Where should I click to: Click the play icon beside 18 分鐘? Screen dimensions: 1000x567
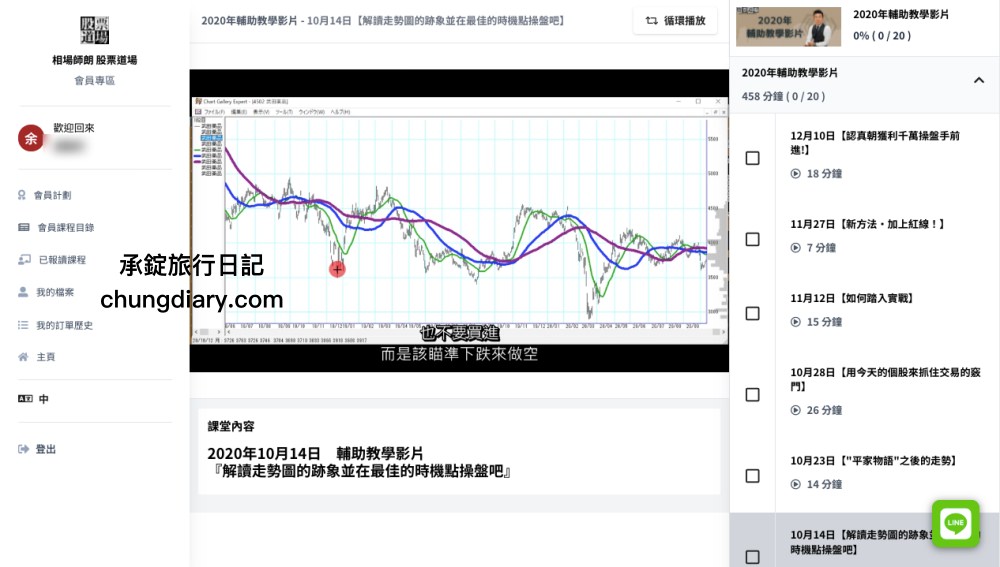(x=795, y=173)
